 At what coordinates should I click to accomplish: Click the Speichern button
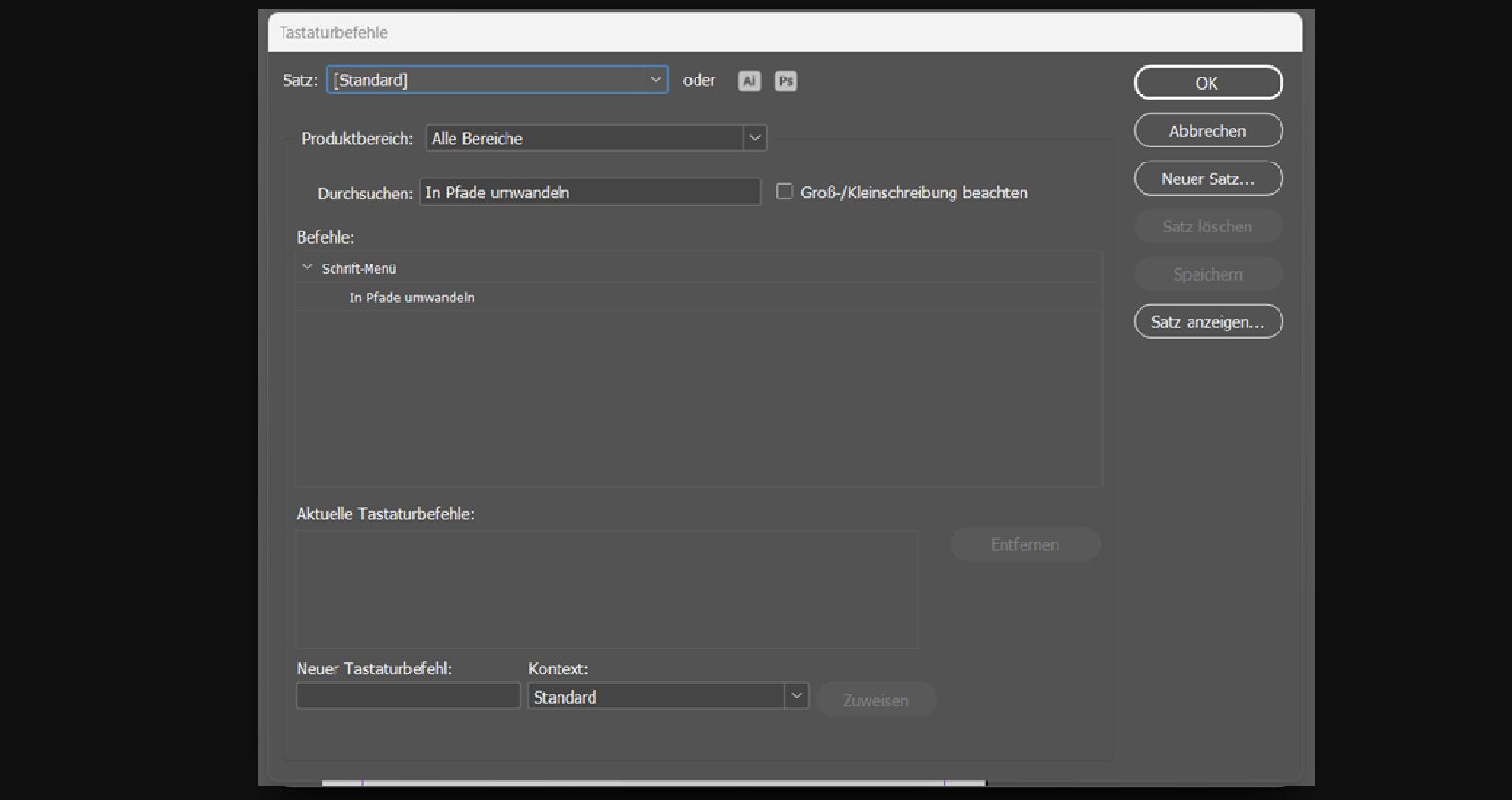pyautogui.click(x=1208, y=275)
